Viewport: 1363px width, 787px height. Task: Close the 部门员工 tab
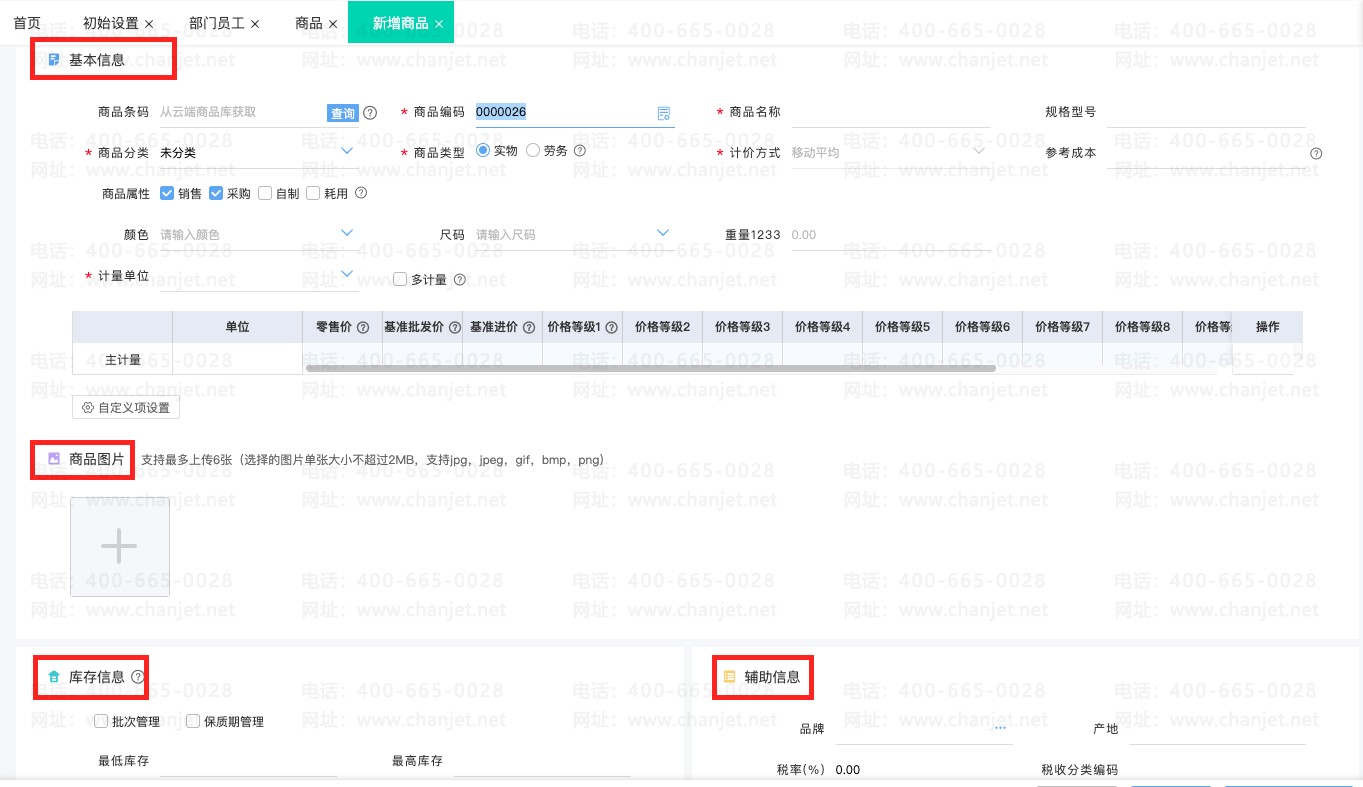255,23
